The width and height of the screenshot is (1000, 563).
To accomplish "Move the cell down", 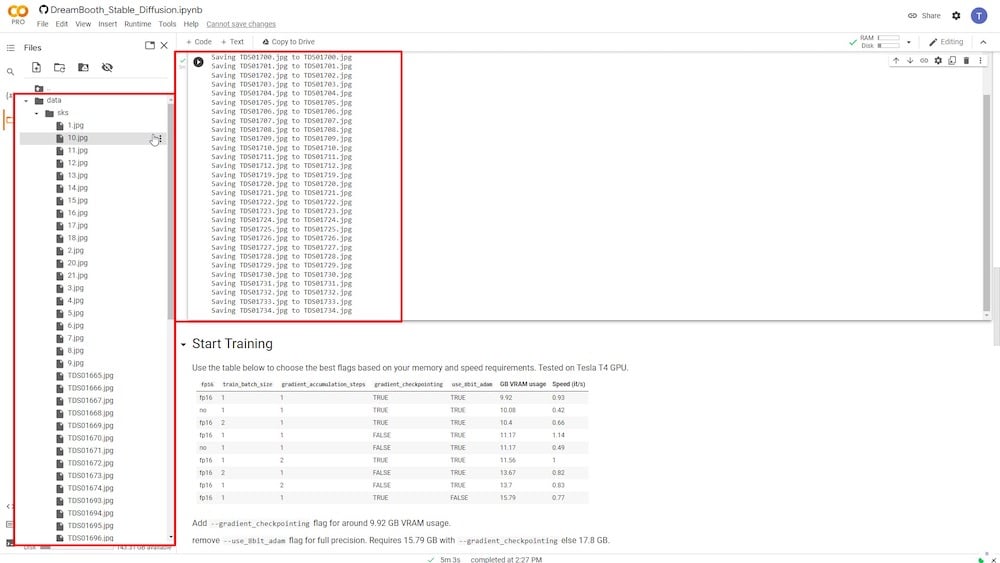I will click(x=910, y=61).
